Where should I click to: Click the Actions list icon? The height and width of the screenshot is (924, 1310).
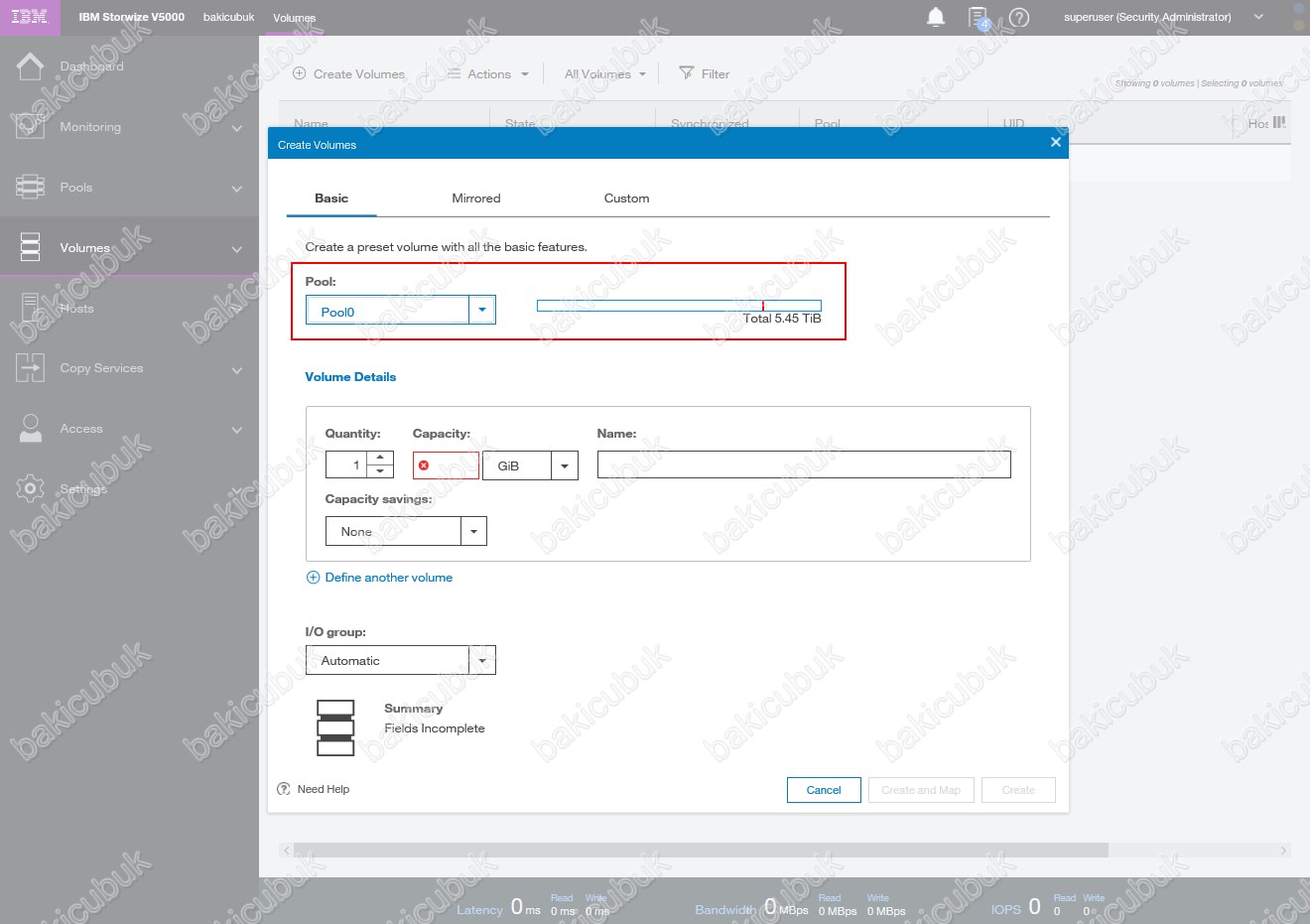454,73
